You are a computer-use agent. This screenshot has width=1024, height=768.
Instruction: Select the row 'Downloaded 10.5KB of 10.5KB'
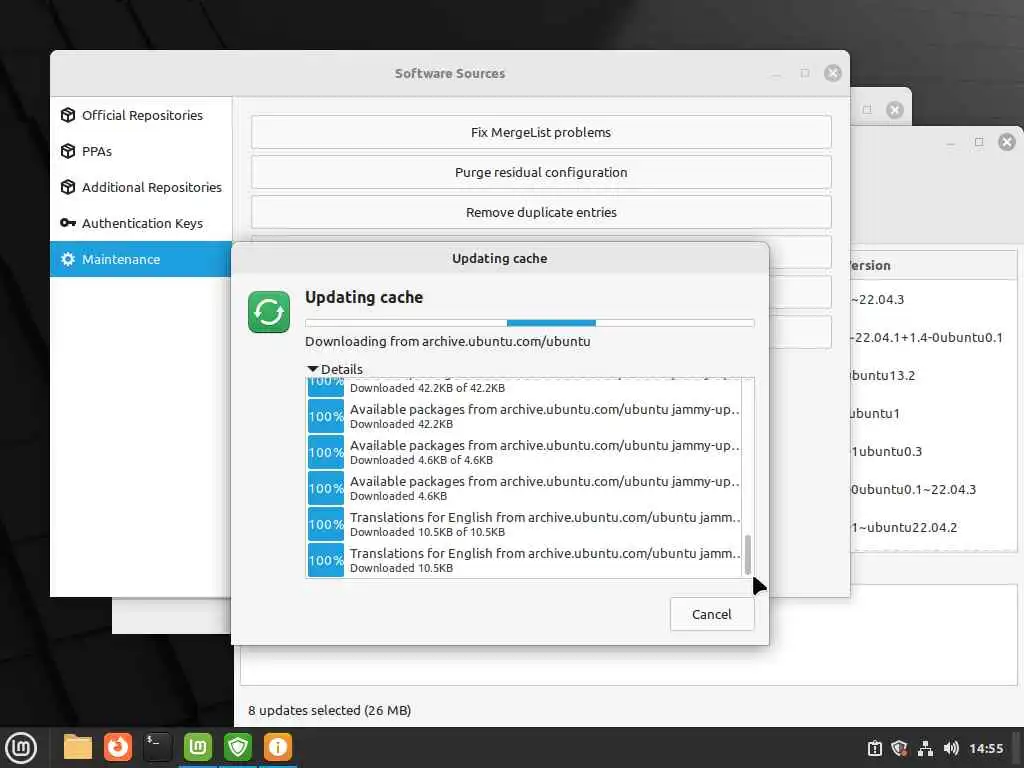pos(524,524)
